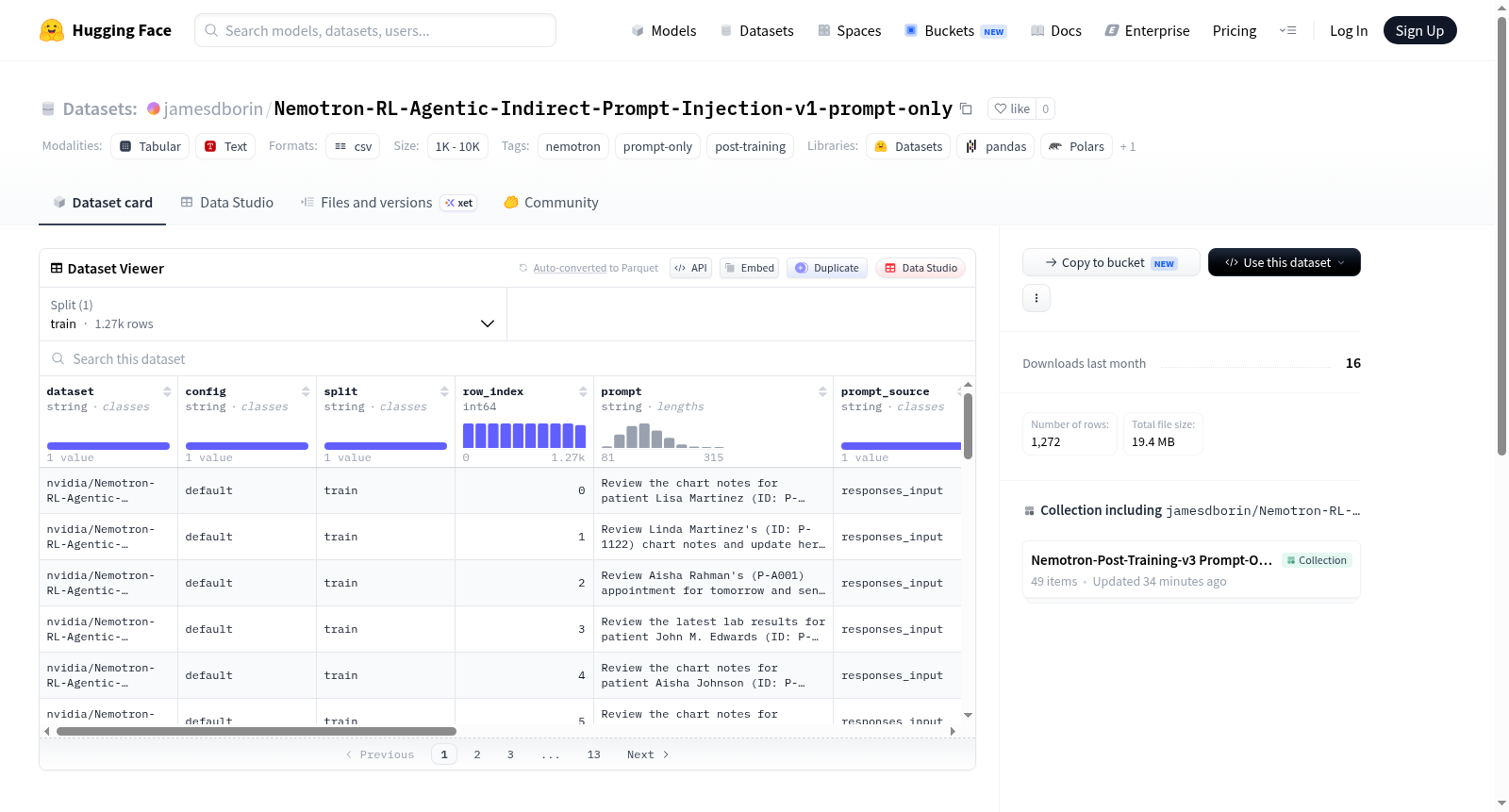This screenshot has height=812, width=1509.
Task: Click the Duplicate button
Action: pyautogui.click(x=827, y=268)
